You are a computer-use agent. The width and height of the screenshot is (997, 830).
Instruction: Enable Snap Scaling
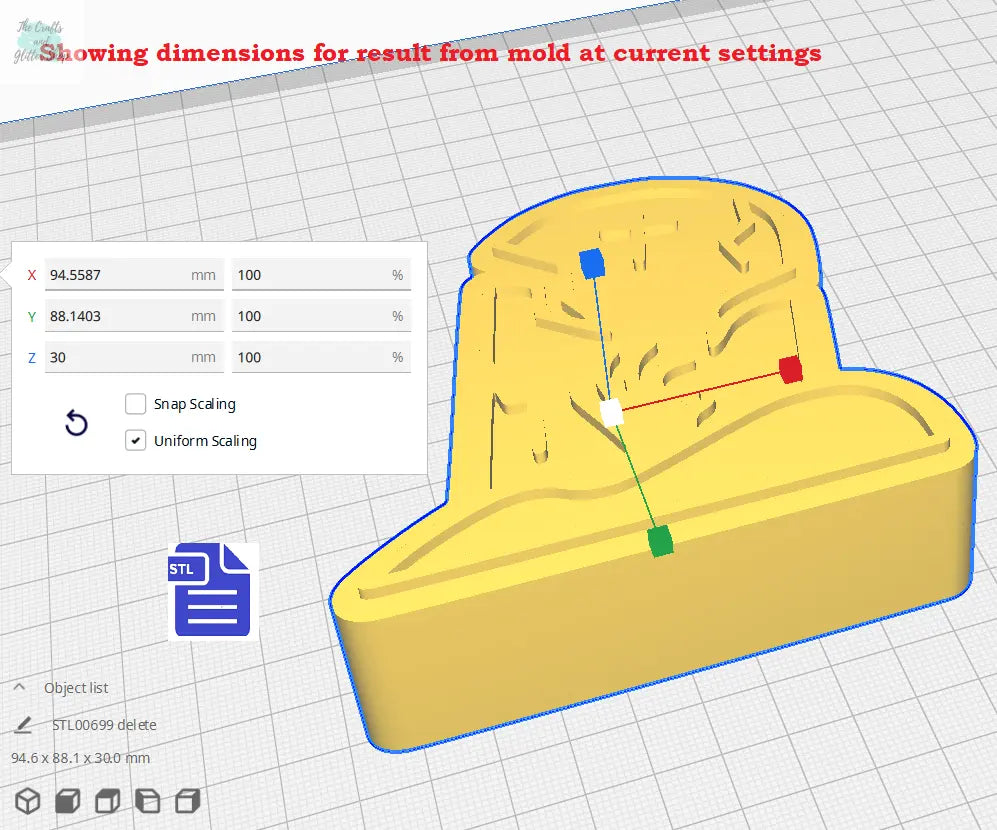coord(136,404)
